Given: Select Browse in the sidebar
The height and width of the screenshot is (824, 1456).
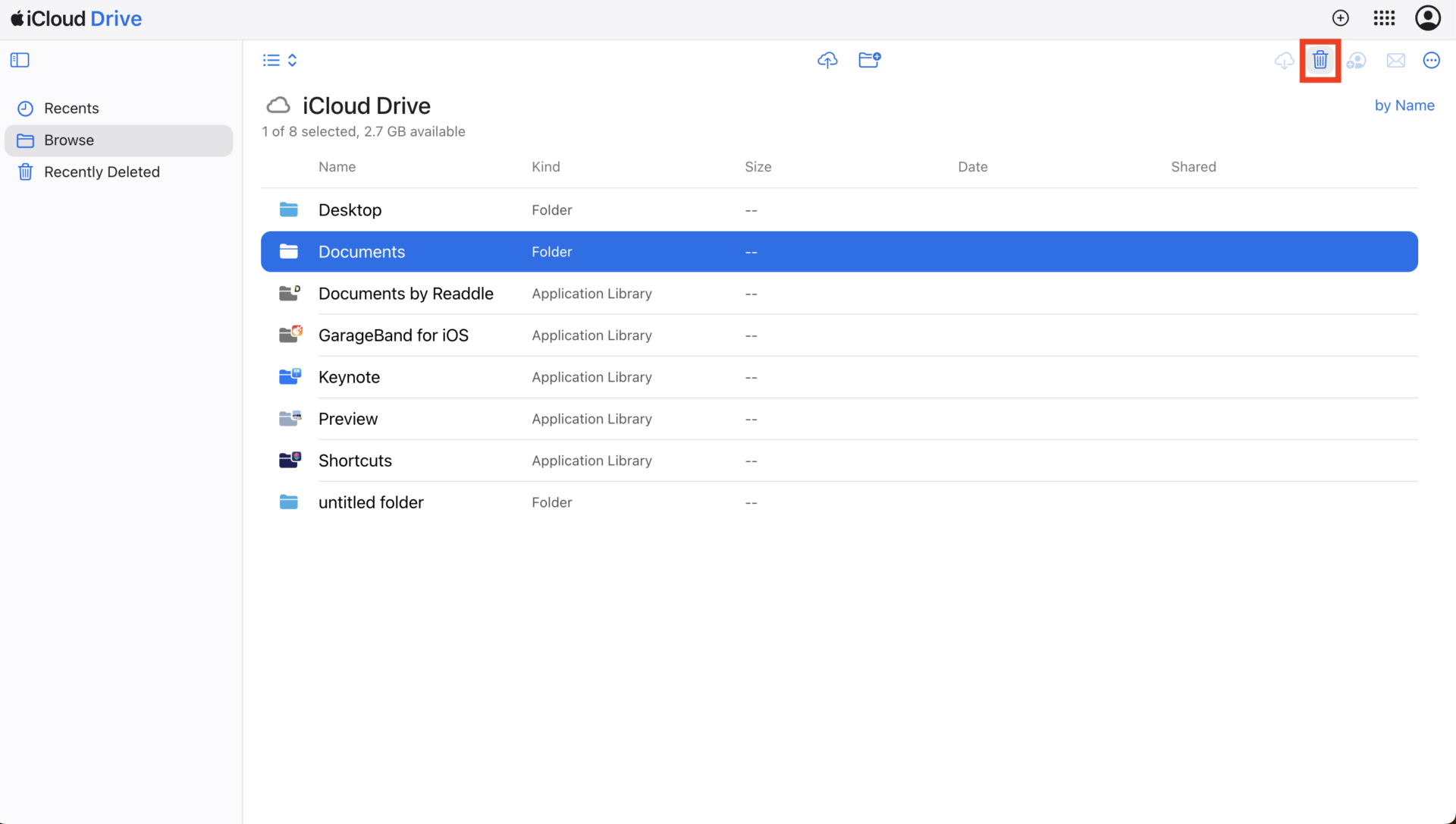Looking at the screenshot, I should click(69, 140).
